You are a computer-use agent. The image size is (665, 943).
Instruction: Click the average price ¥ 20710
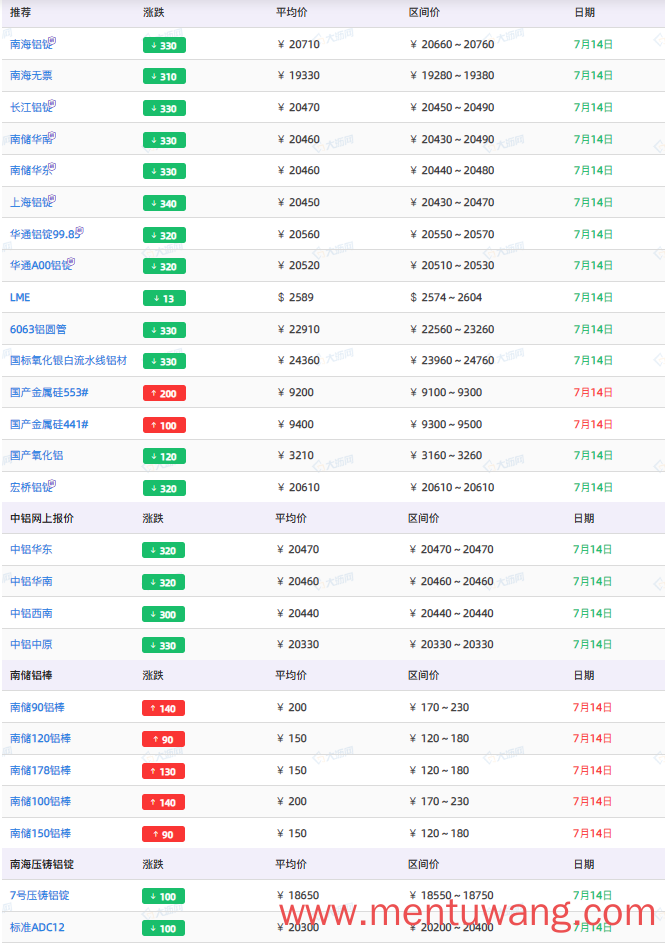tap(299, 45)
